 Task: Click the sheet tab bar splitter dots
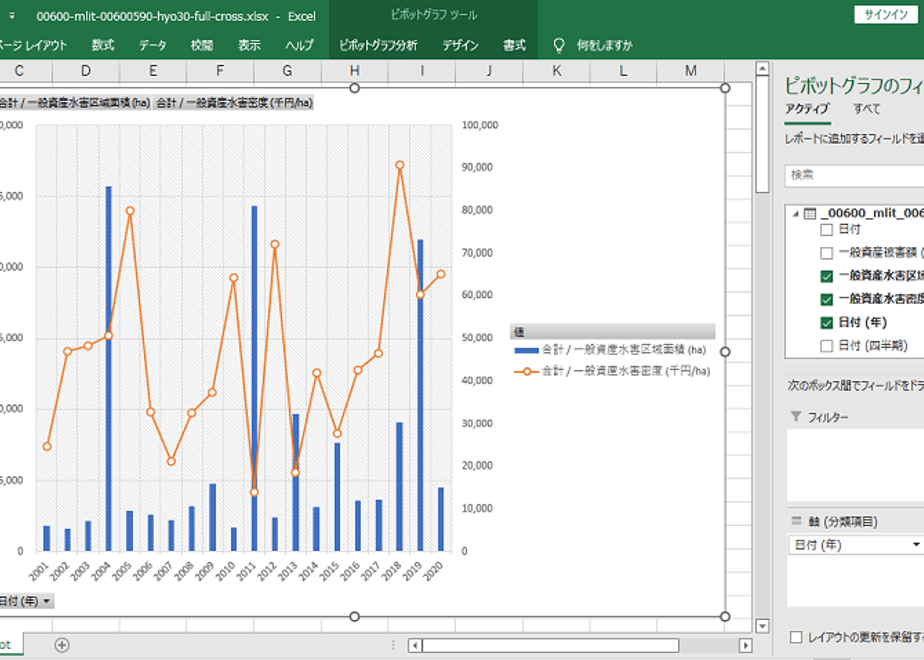click(x=393, y=645)
